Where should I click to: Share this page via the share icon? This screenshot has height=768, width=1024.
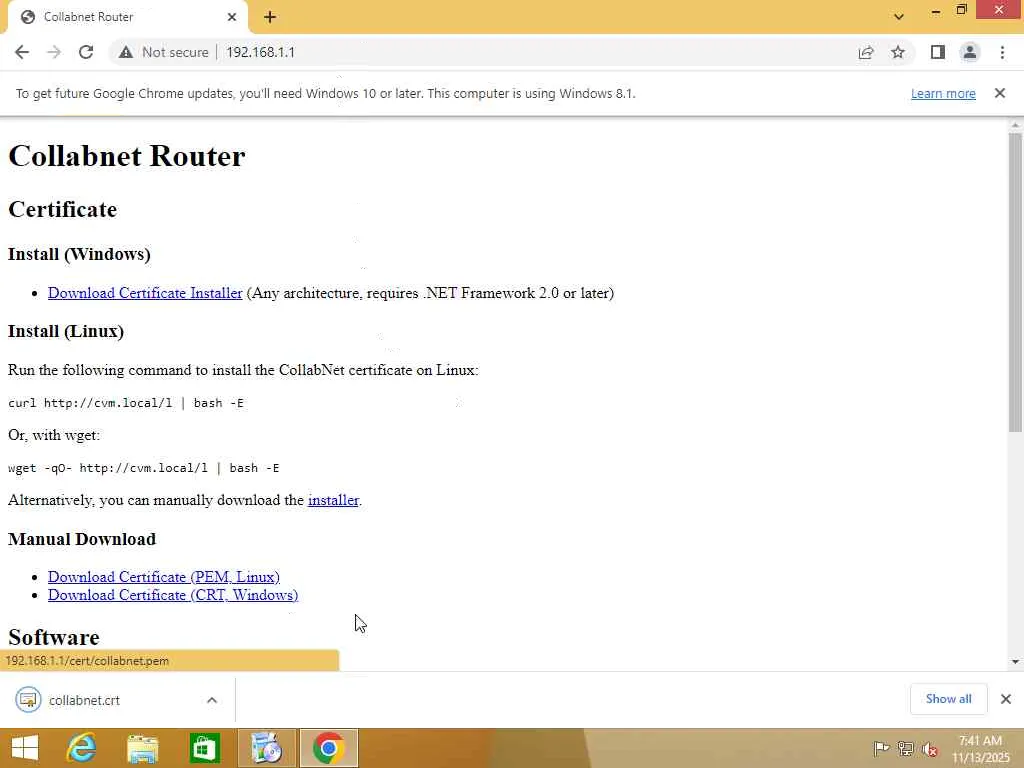pyautogui.click(x=866, y=52)
